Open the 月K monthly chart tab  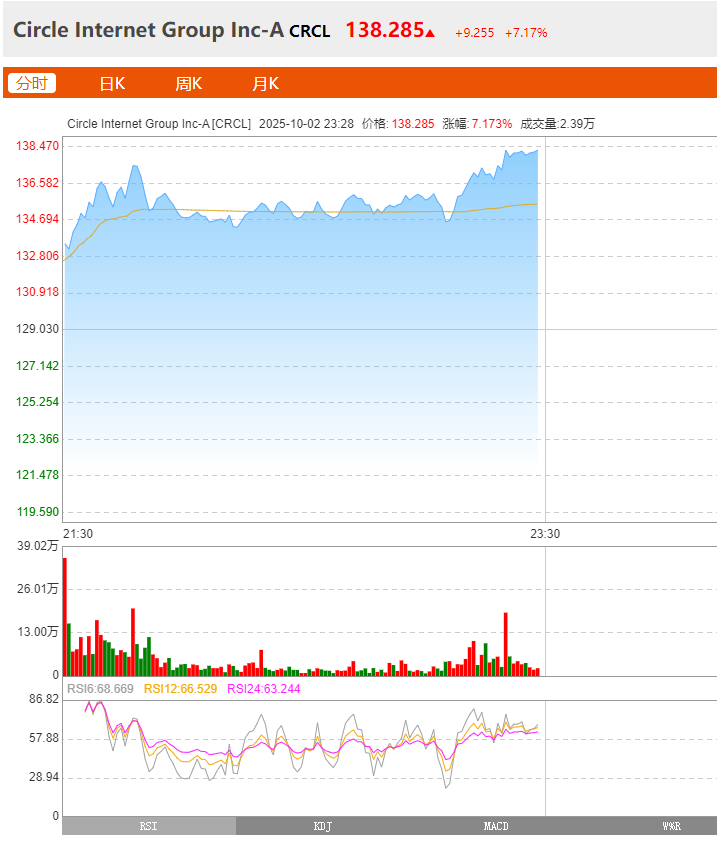pyautogui.click(x=265, y=84)
